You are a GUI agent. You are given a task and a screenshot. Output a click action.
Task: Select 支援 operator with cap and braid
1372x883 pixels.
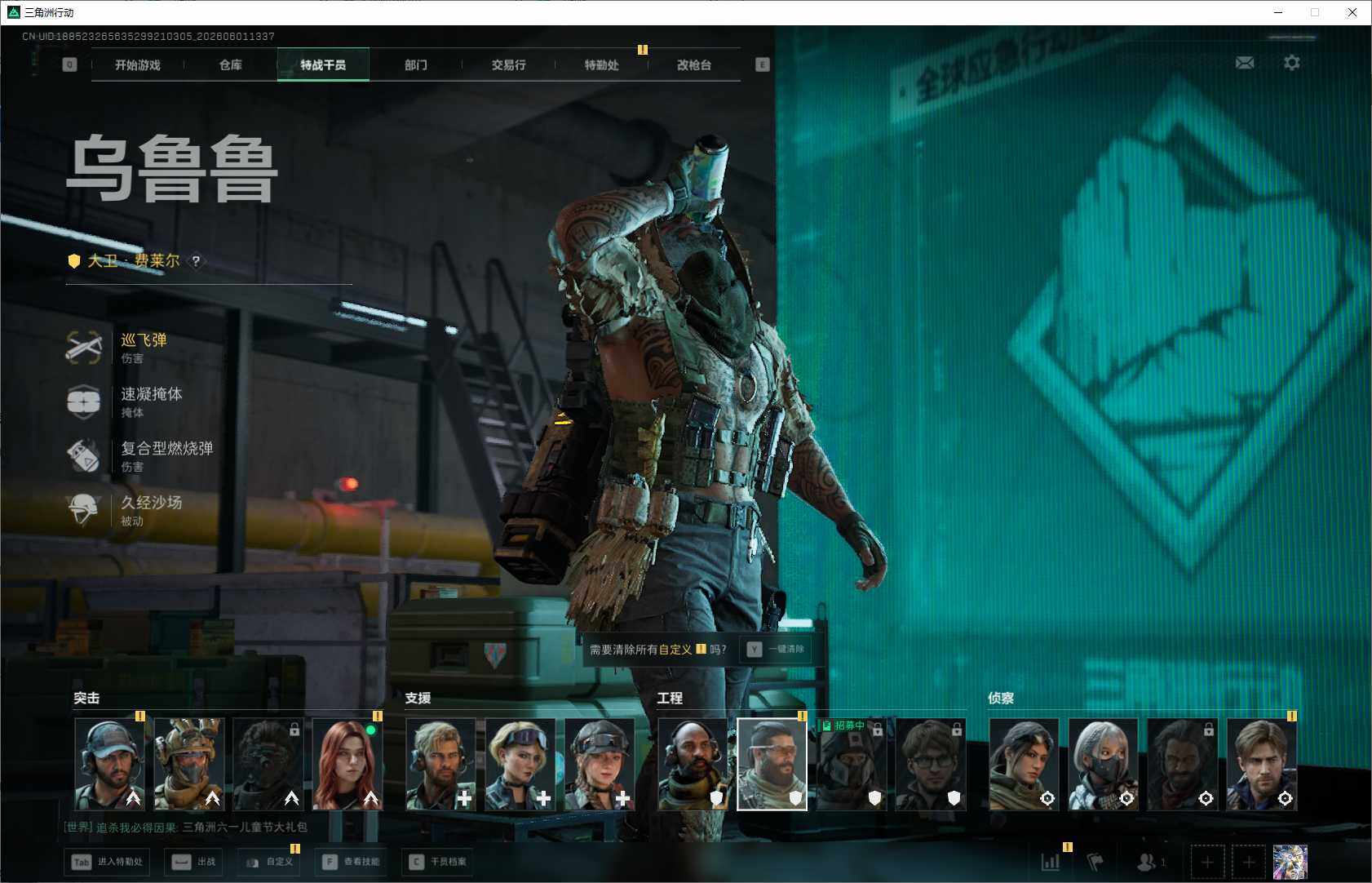600,764
